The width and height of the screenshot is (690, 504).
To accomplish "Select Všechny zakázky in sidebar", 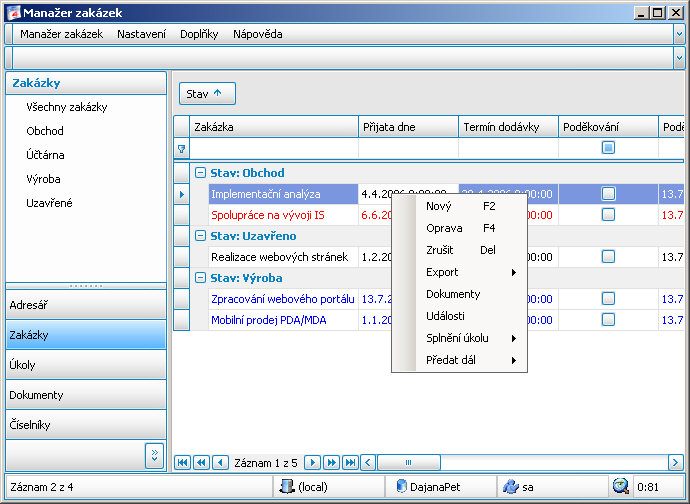I will [67, 107].
